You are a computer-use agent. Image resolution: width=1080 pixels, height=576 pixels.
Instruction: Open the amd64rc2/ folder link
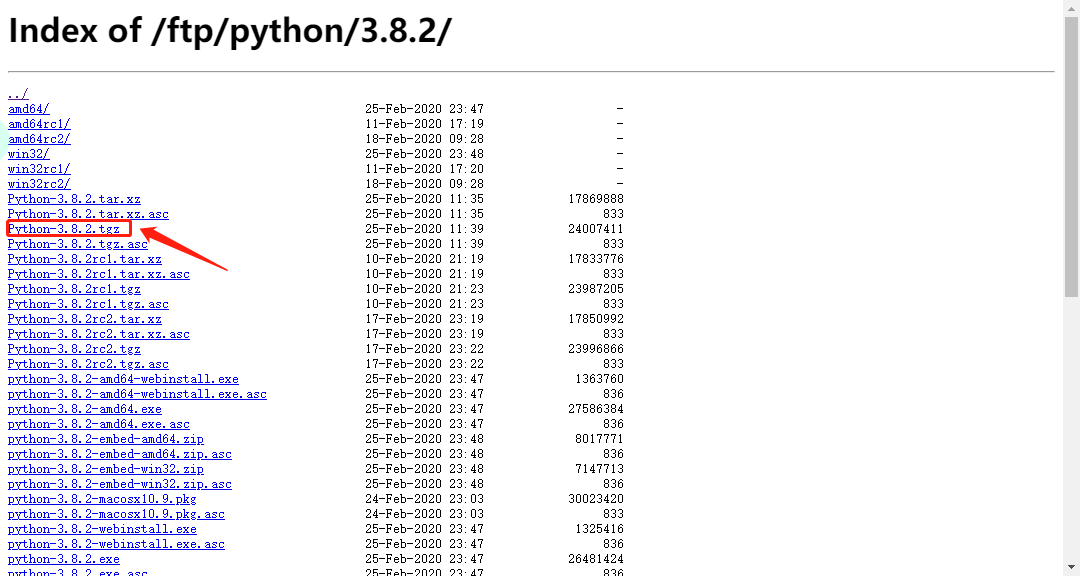click(x=39, y=139)
